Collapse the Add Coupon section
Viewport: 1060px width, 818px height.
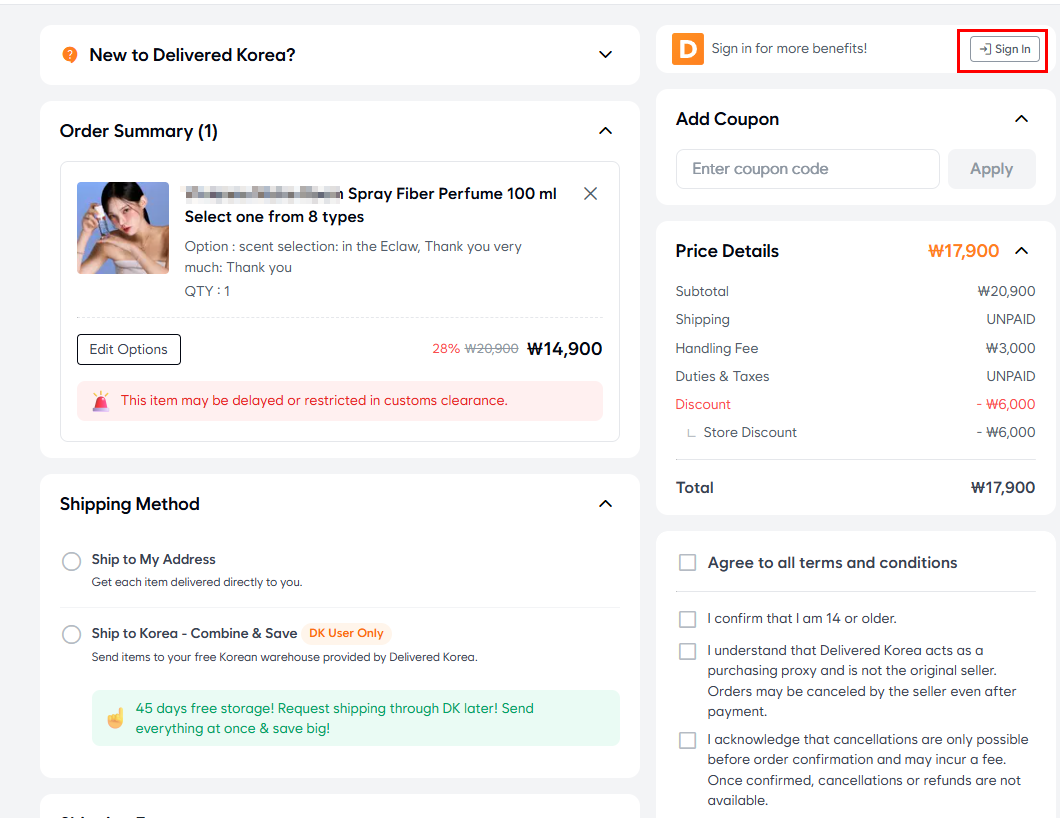click(x=1021, y=119)
